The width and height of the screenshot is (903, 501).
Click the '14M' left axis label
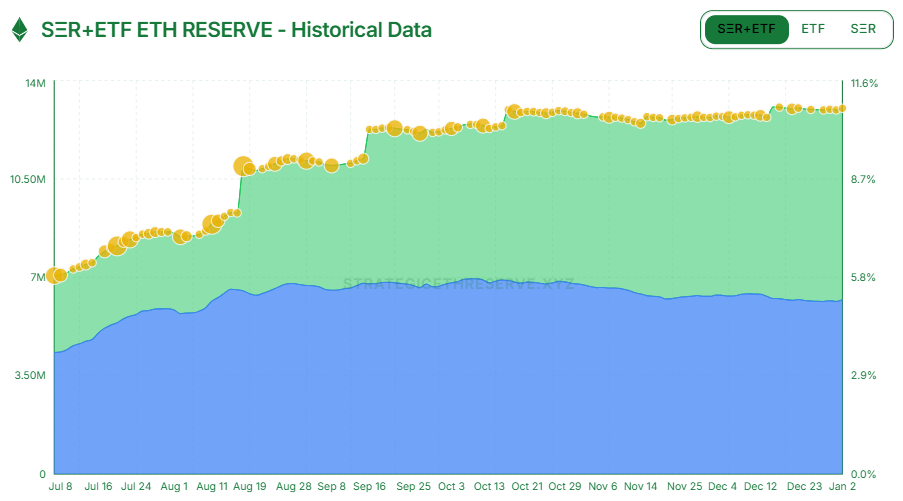click(x=35, y=83)
